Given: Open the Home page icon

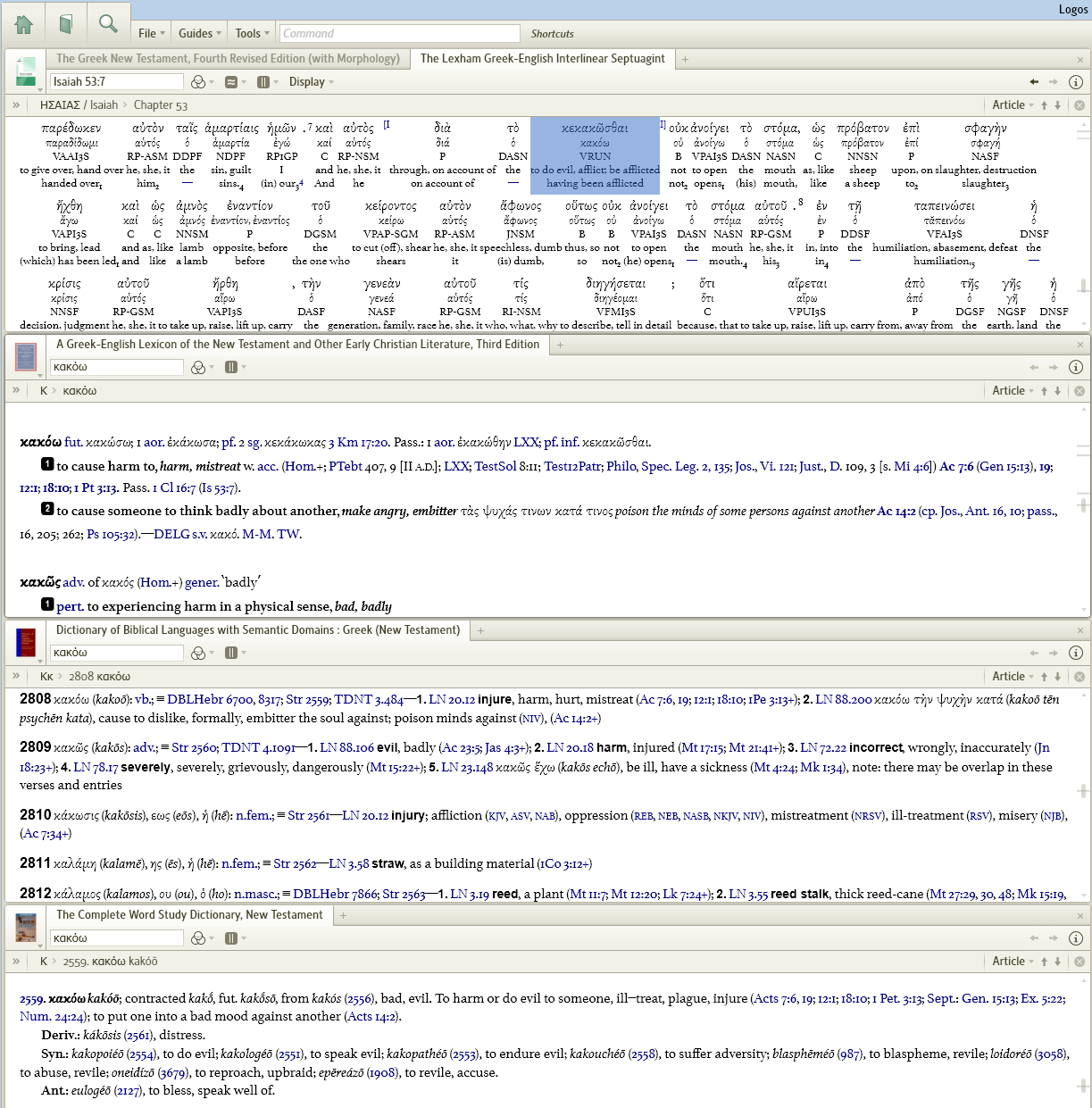Looking at the screenshot, I should [24, 24].
